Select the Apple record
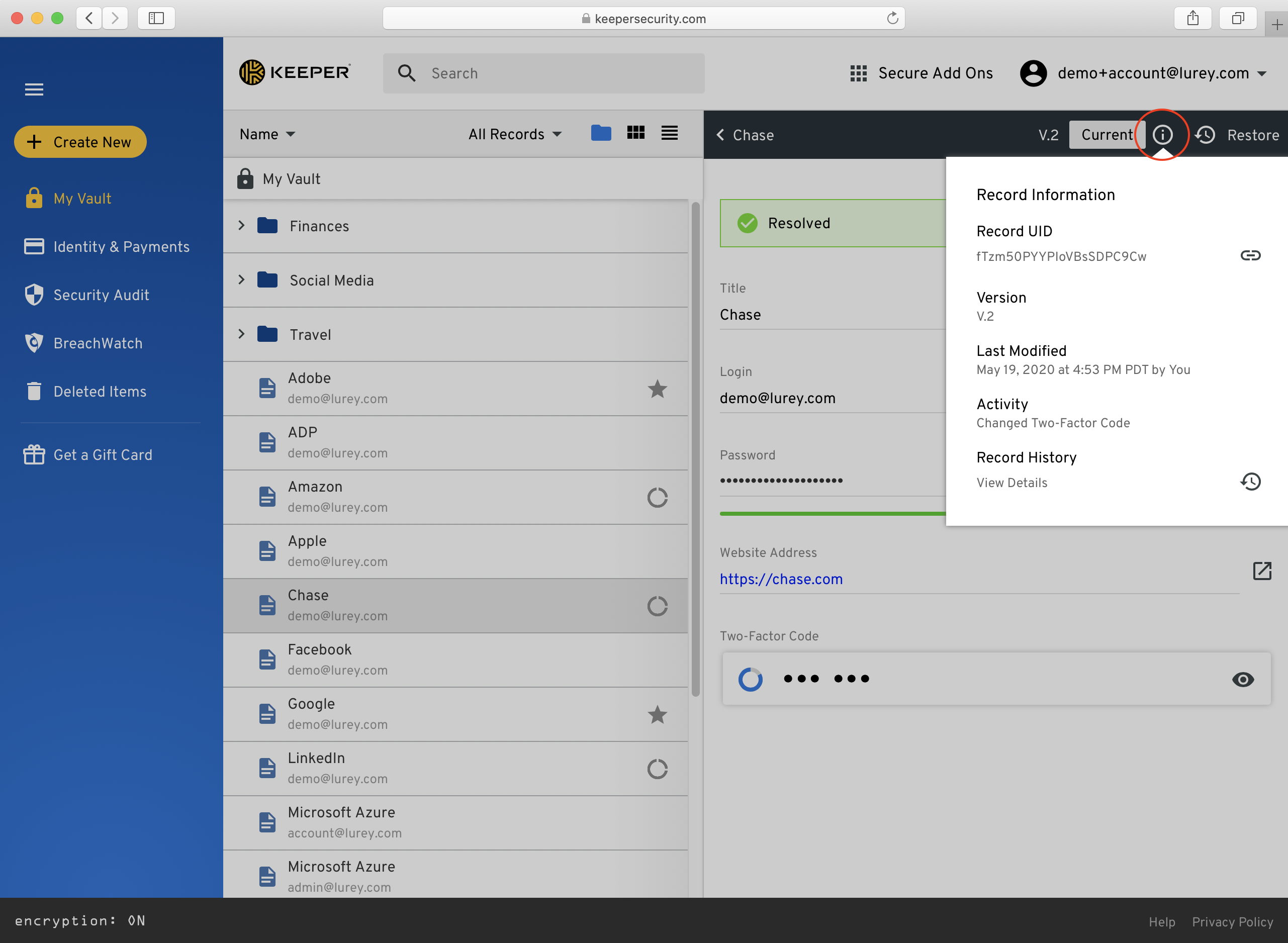Image resolution: width=1288 pixels, height=943 pixels. coord(455,551)
